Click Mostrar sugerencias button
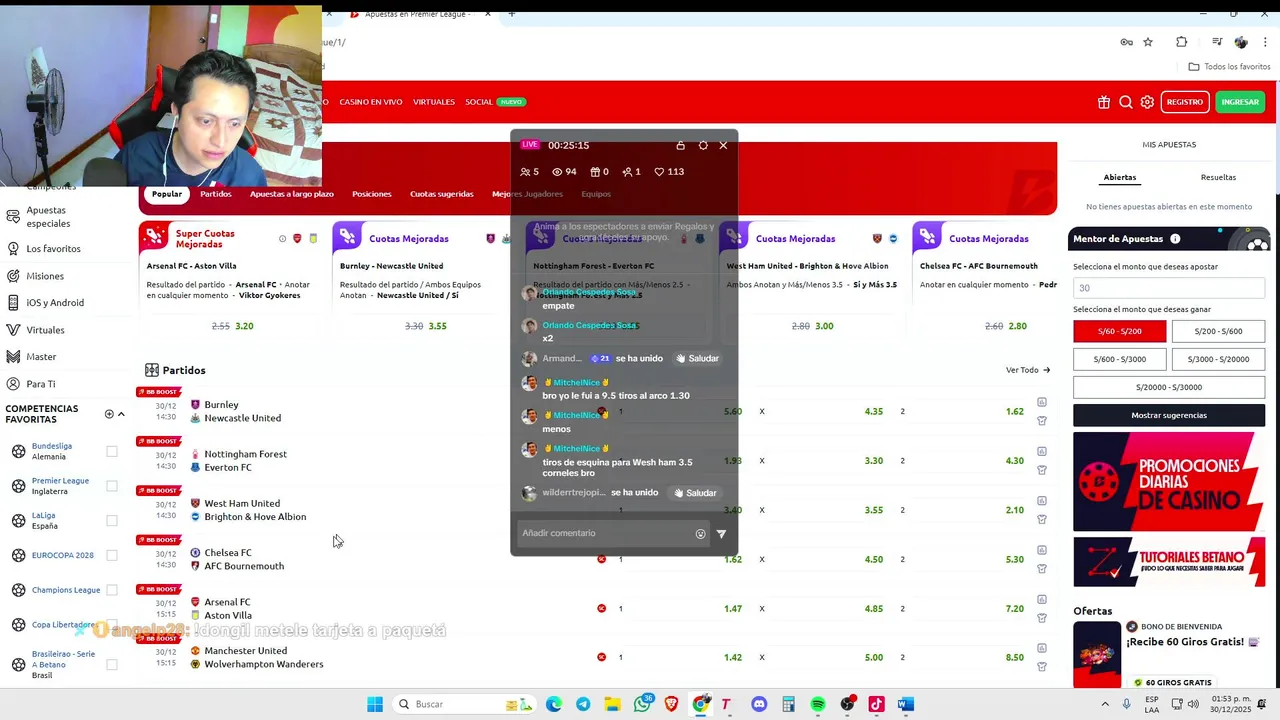The image size is (1280, 720). pos(1169,415)
